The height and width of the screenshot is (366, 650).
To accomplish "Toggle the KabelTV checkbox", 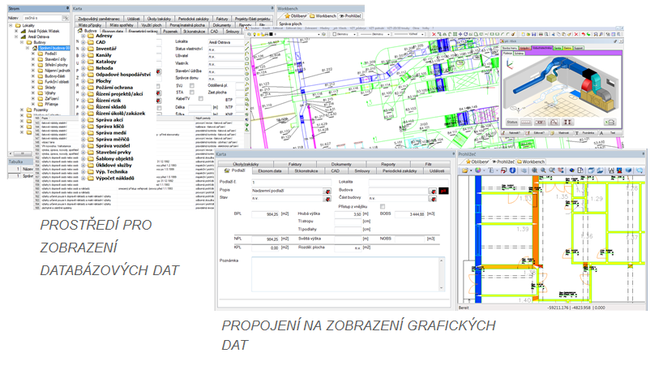I will pyautogui.click(x=201, y=99).
